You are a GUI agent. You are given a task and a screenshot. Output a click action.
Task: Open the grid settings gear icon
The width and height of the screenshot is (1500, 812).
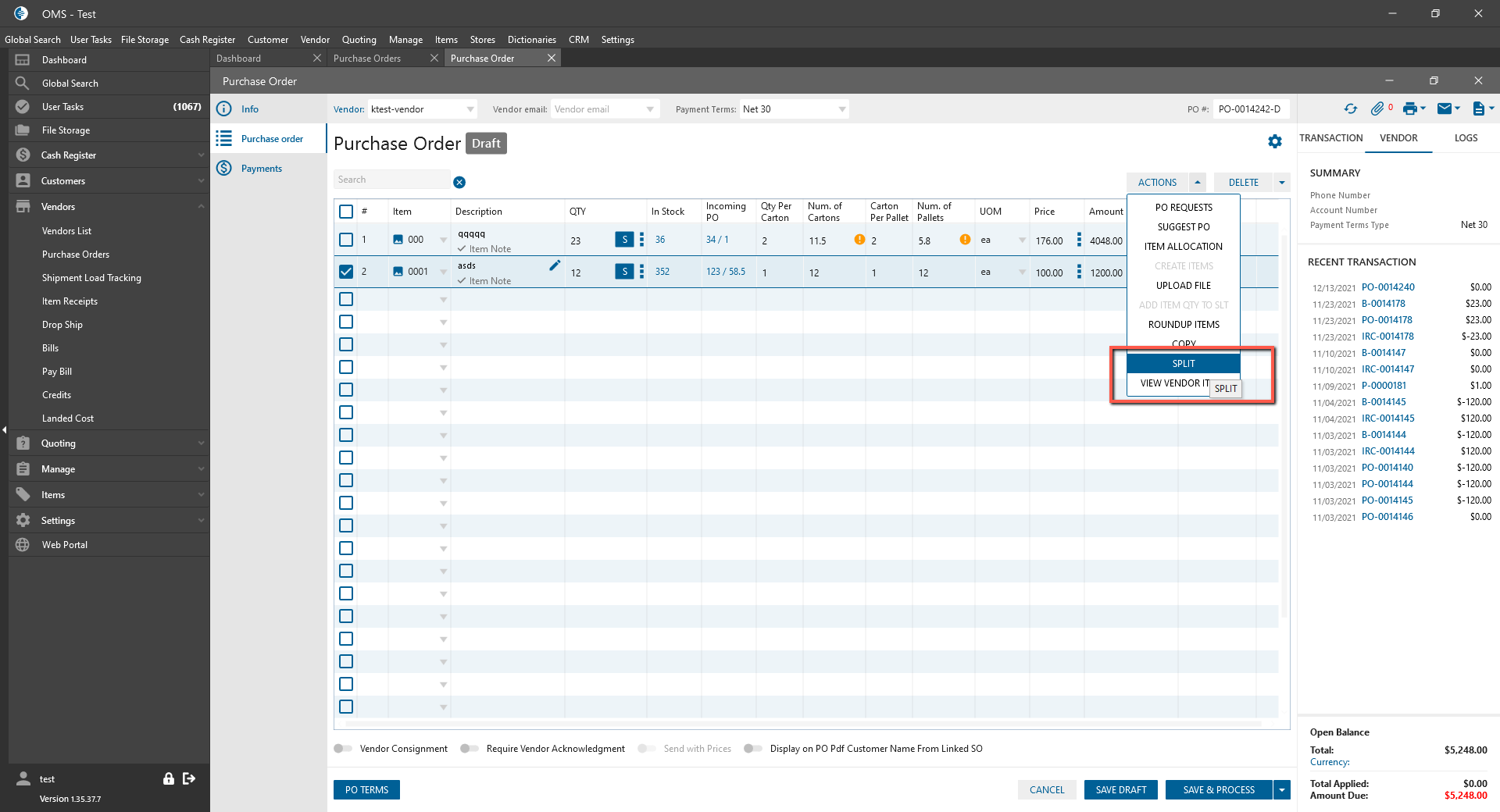(x=1275, y=141)
